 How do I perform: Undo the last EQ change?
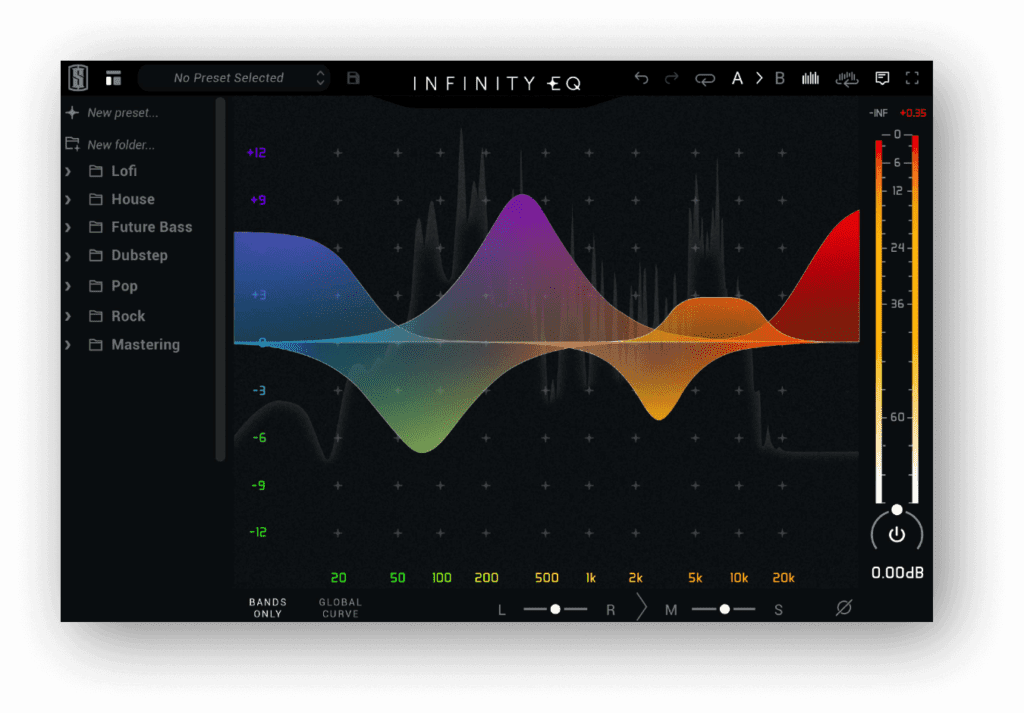[641, 78]
